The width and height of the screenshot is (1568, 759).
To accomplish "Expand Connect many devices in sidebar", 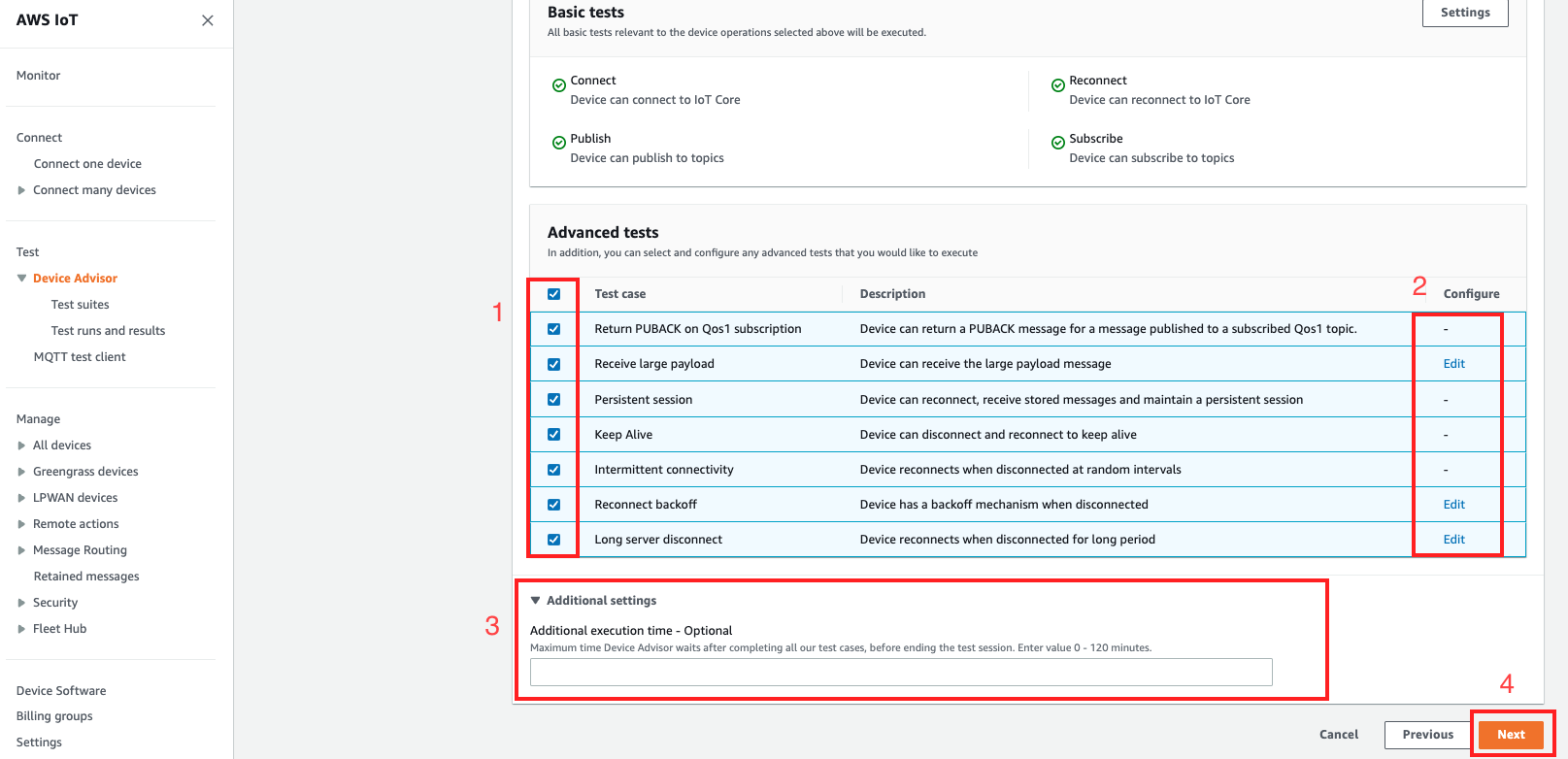I will click(x=21, y=190).
